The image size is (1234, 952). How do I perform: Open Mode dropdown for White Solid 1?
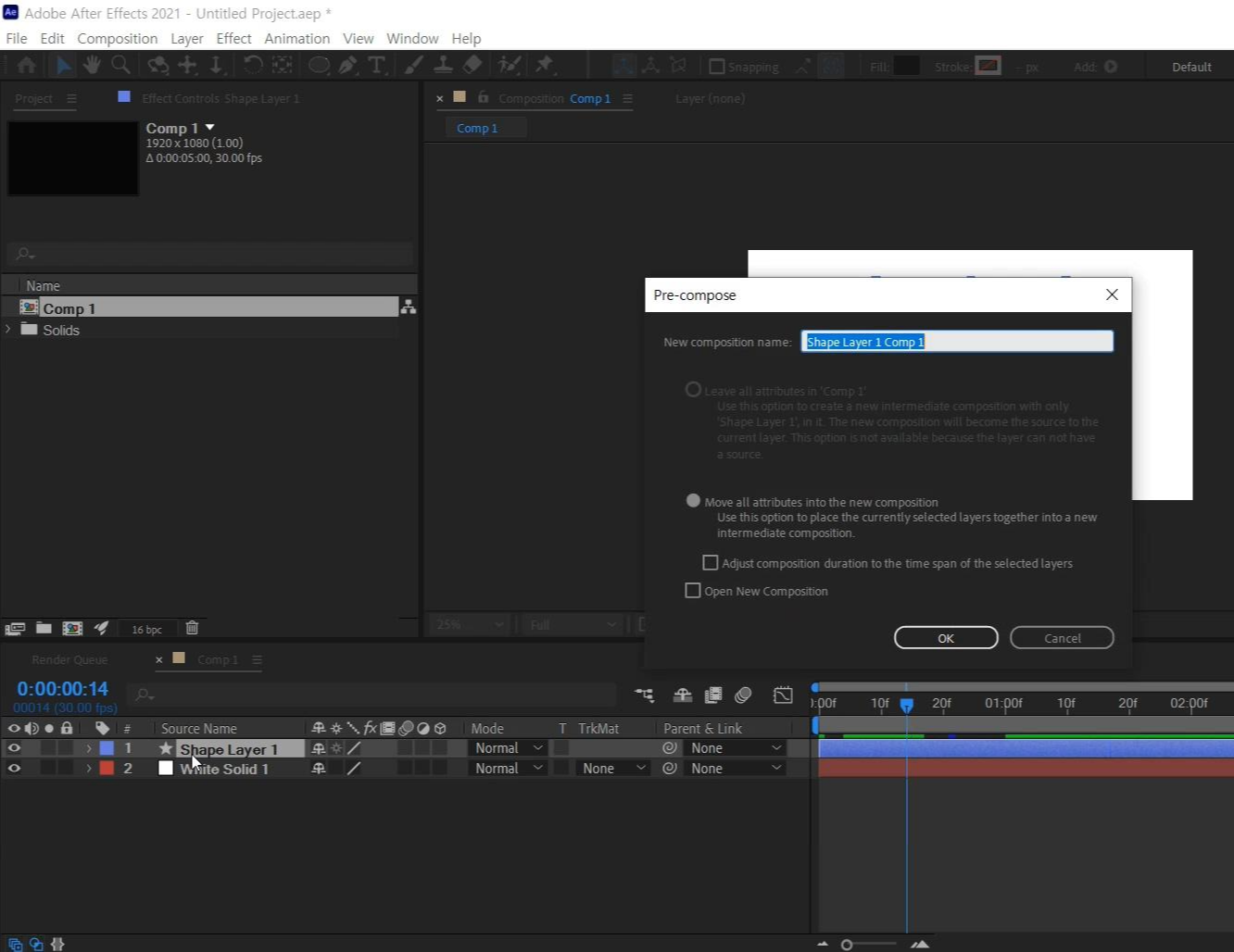pyautogui.click(x=508, y=768)
